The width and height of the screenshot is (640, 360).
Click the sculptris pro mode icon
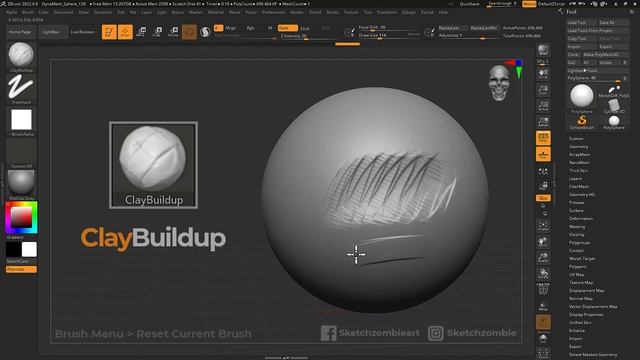coord(205,32)
